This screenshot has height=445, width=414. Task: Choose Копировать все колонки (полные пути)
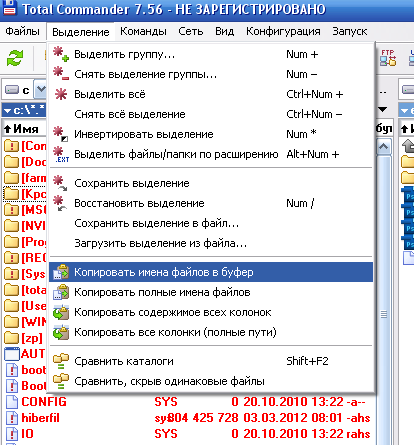211,332
